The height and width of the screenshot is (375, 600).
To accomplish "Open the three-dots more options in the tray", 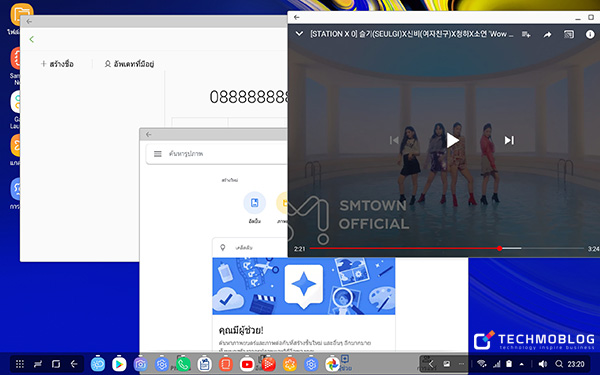I will point(461,364).
